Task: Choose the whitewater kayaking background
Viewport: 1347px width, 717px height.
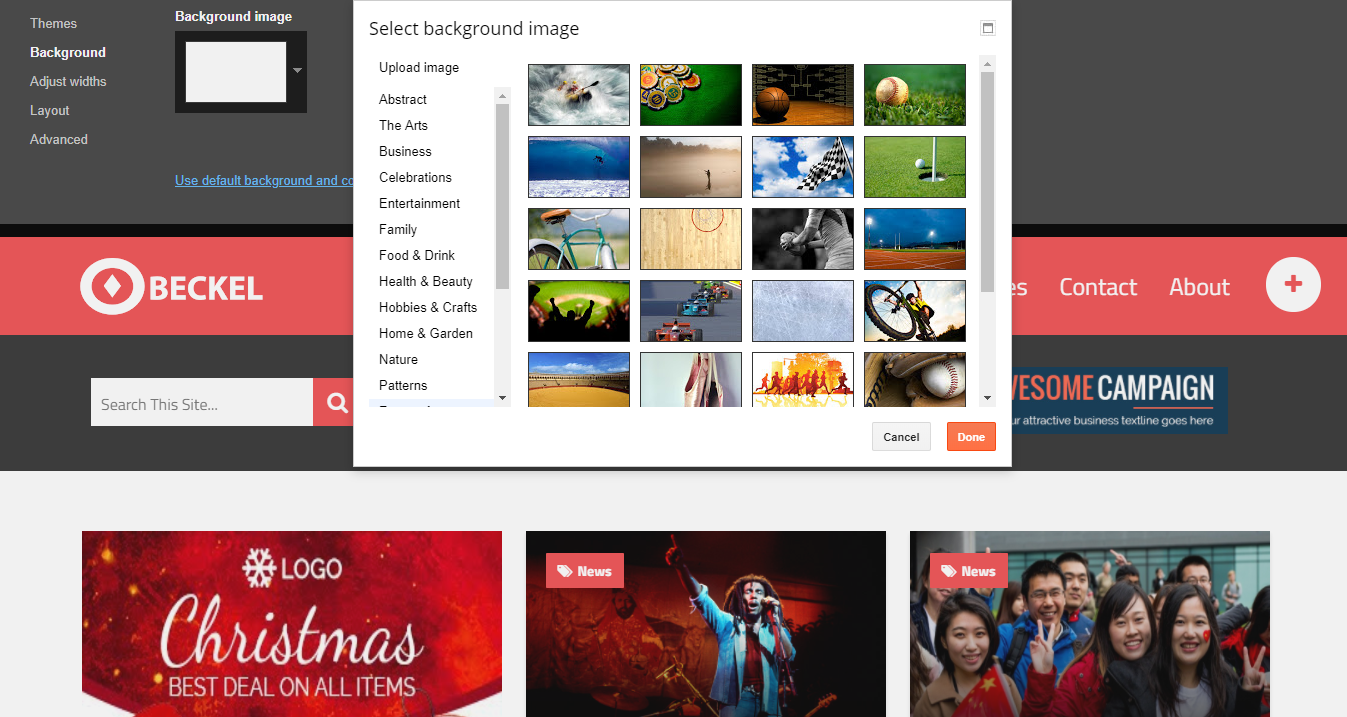Action: click(x=579, y=95)
